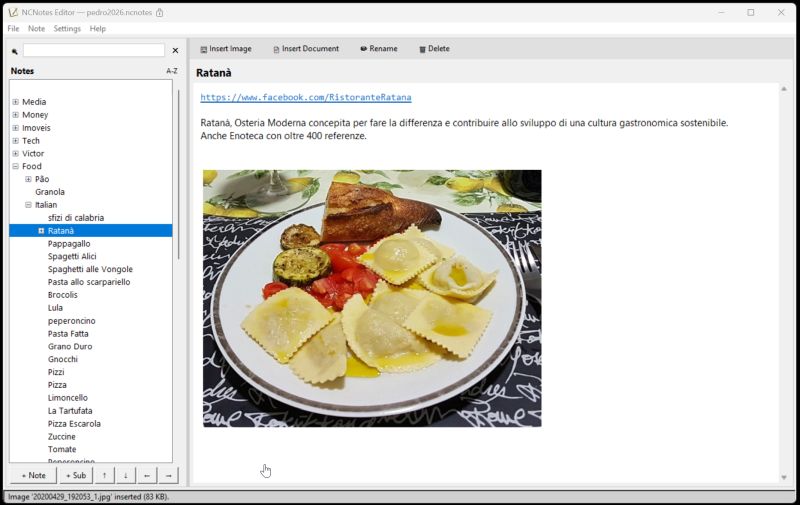Select the Pizza note

point(57,385)
